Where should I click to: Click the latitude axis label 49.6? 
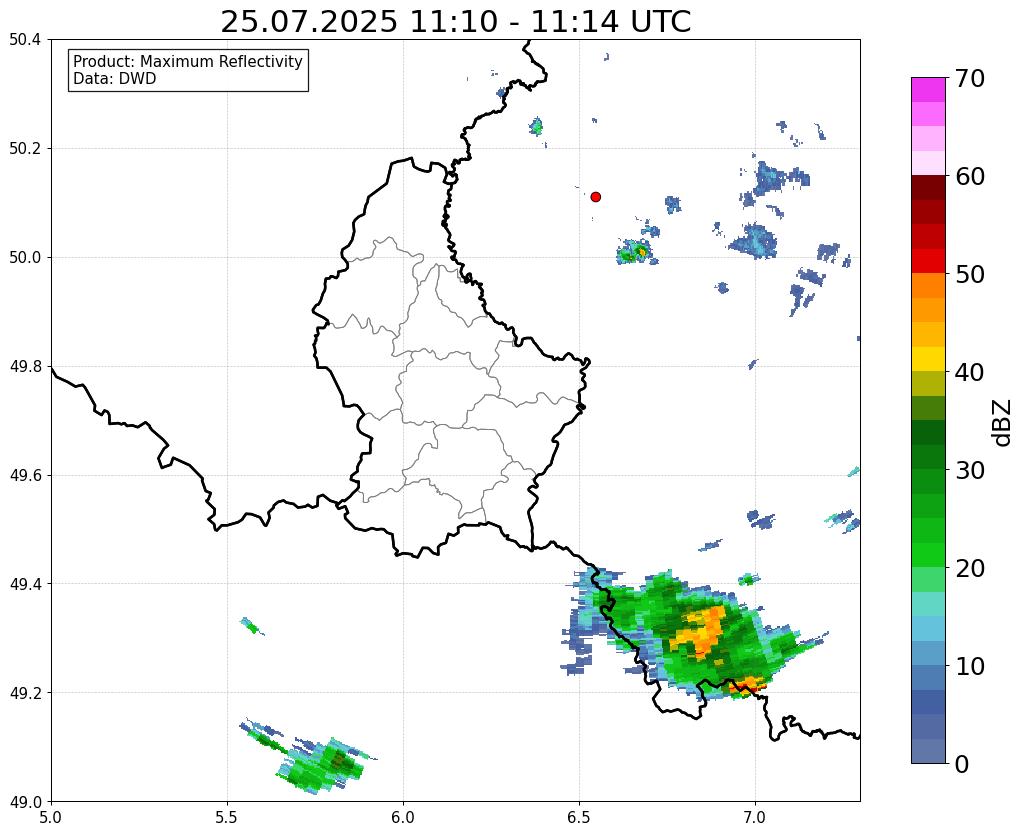[25, 476]
